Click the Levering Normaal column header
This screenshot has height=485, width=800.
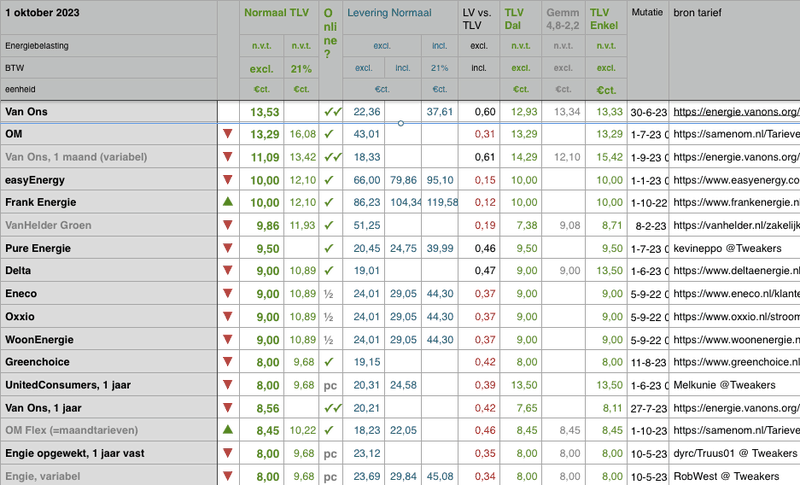[389, 13]
